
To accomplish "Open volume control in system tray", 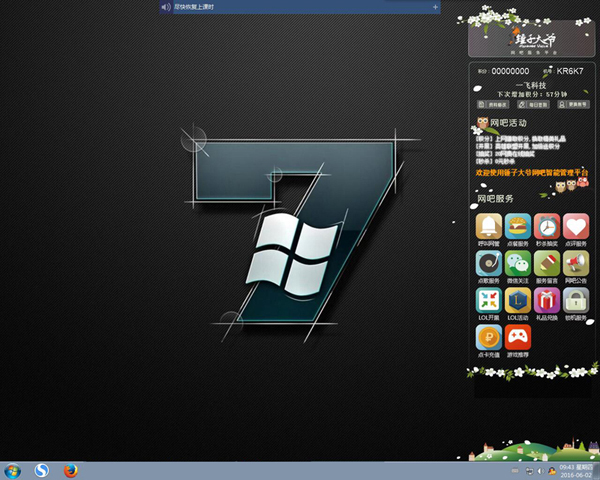I will tap(541, 471).
